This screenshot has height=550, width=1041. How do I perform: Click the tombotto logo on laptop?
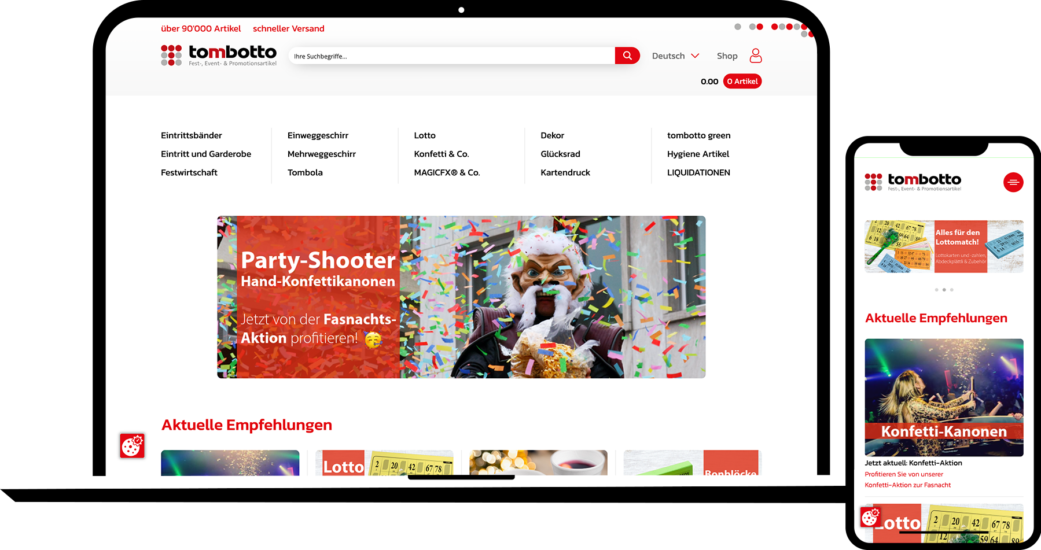(218, 55)
